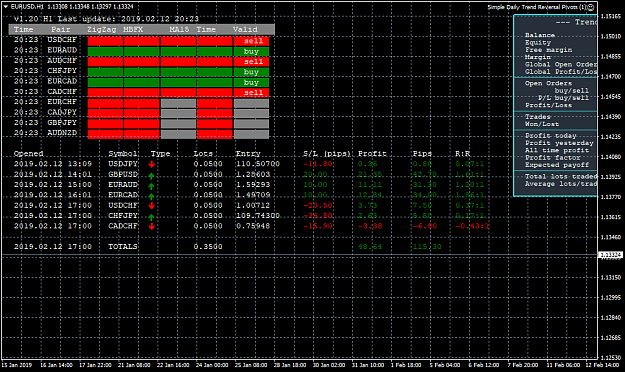Click the red ZigZag cell for USDCHF

pyautogui.click(x=105, y=41)
